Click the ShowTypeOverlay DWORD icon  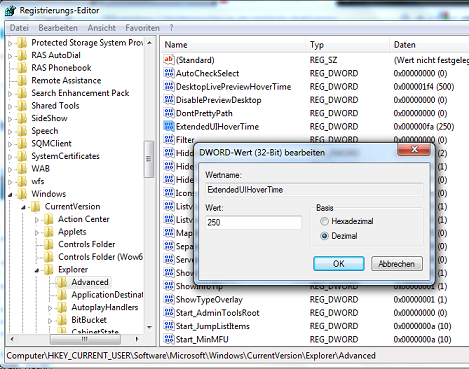click(169, 299)
